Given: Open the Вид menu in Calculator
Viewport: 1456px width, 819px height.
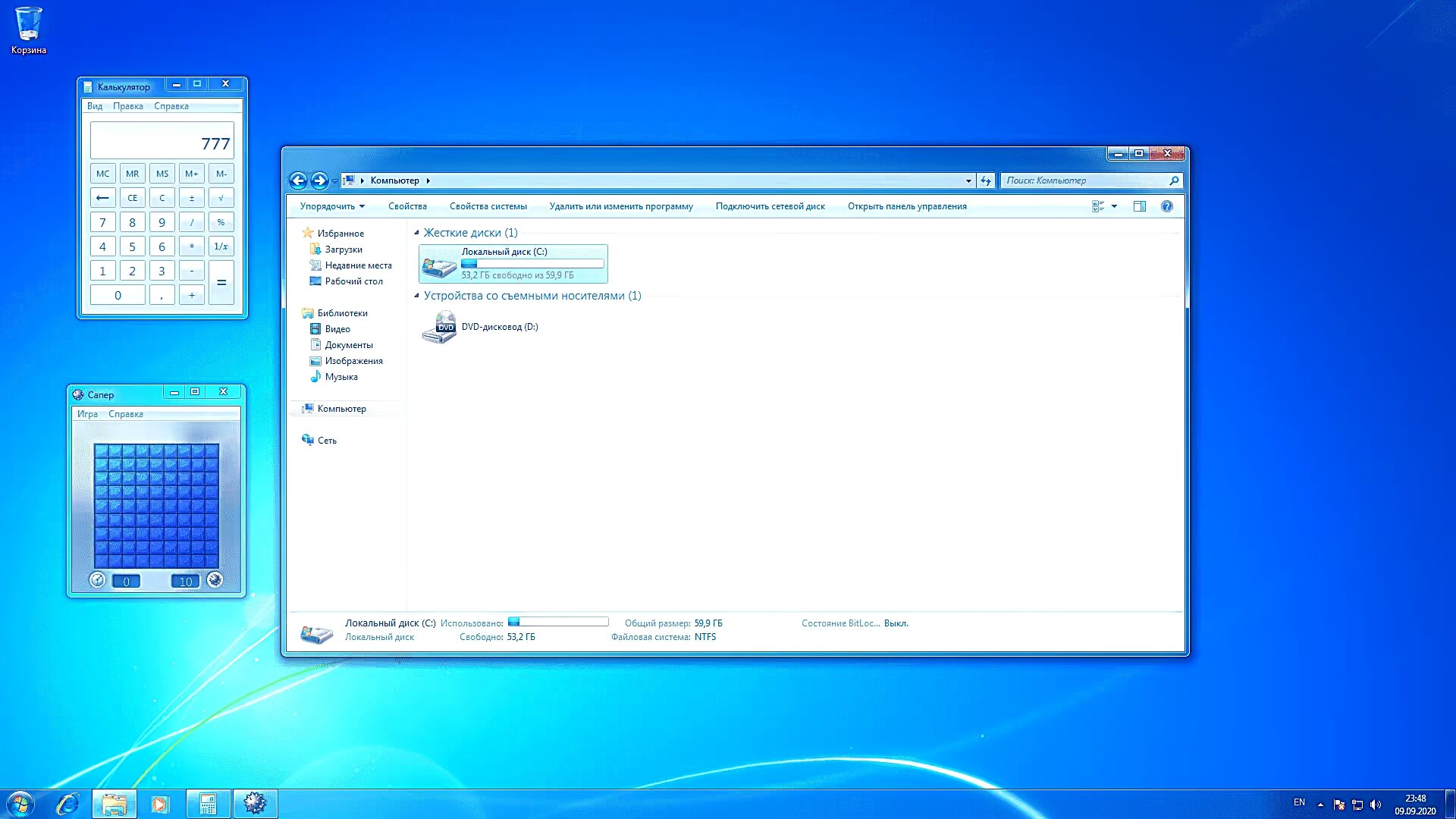Looking at the screenshot, I should [x=95, y=106].
